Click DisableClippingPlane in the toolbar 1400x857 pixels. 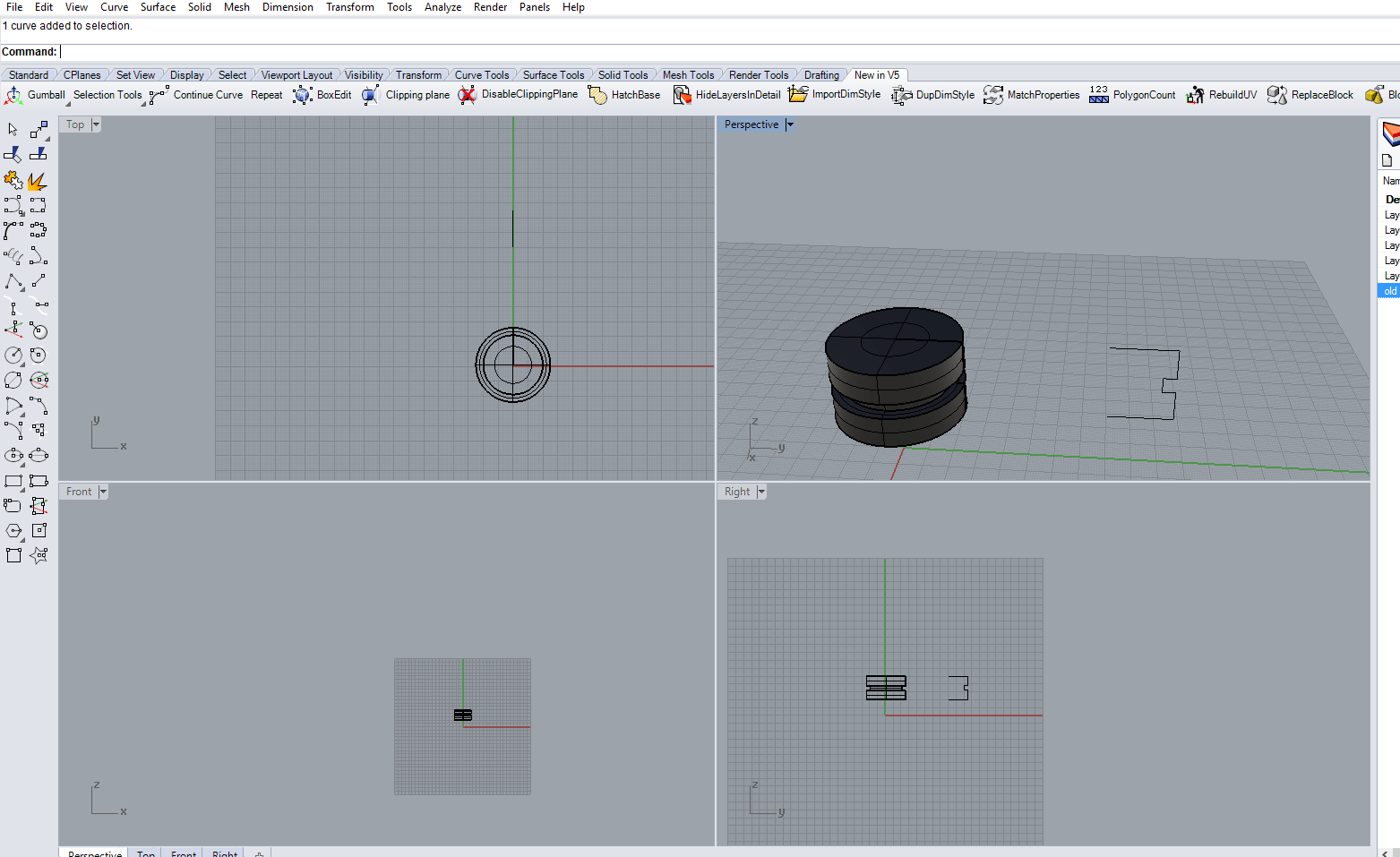(518, 95)
